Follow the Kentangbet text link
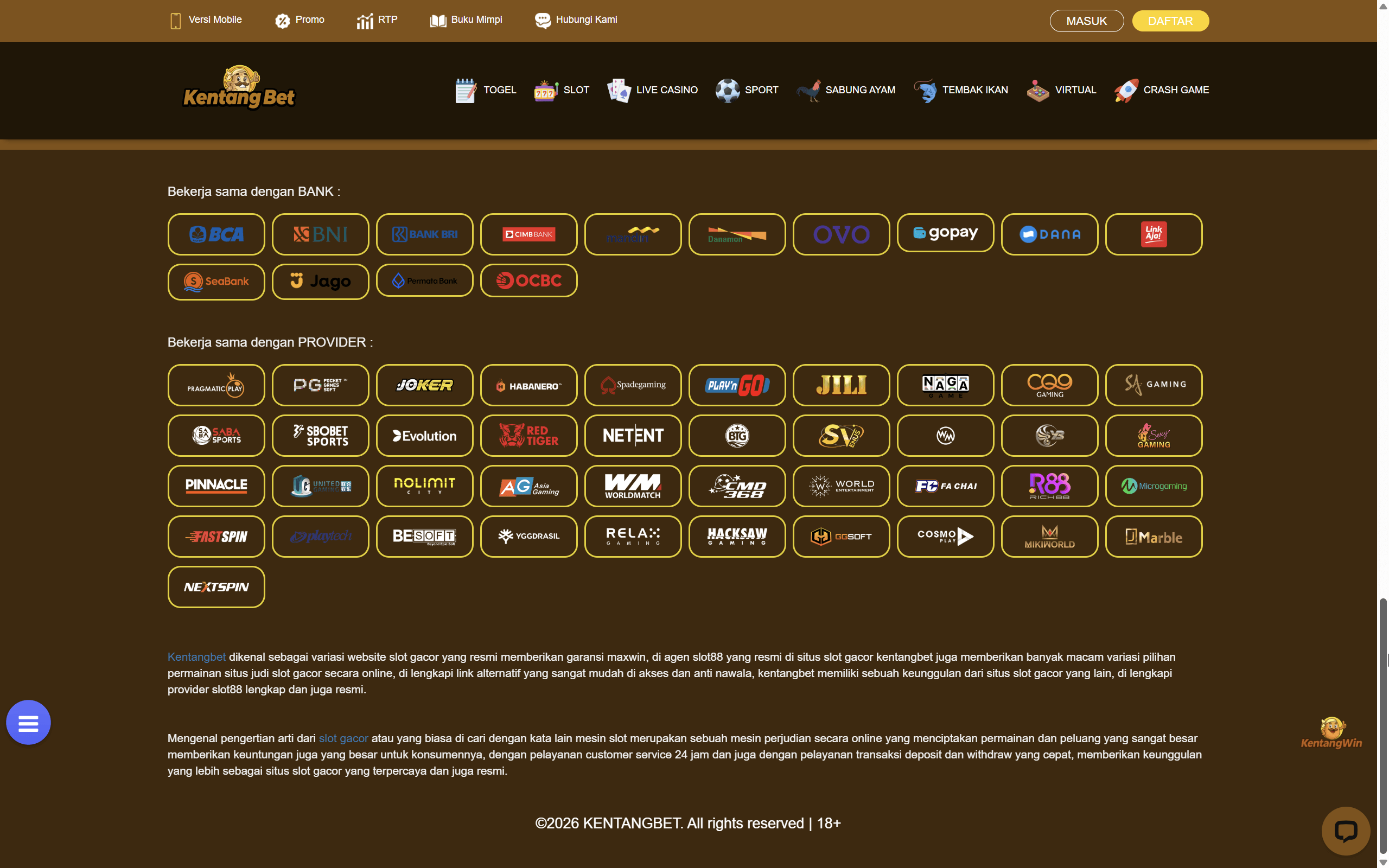Image resolution: width=1389 pixels, height=868 pixels. click(196, 657)
